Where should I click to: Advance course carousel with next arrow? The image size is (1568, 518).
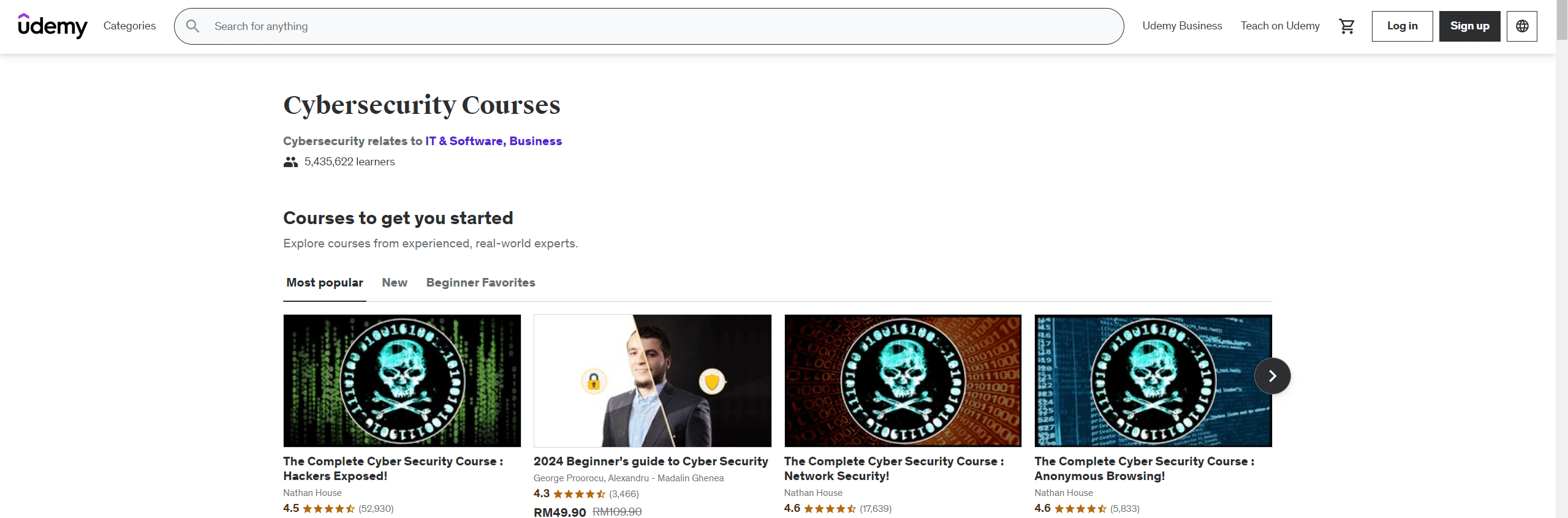click(1273, 376)
